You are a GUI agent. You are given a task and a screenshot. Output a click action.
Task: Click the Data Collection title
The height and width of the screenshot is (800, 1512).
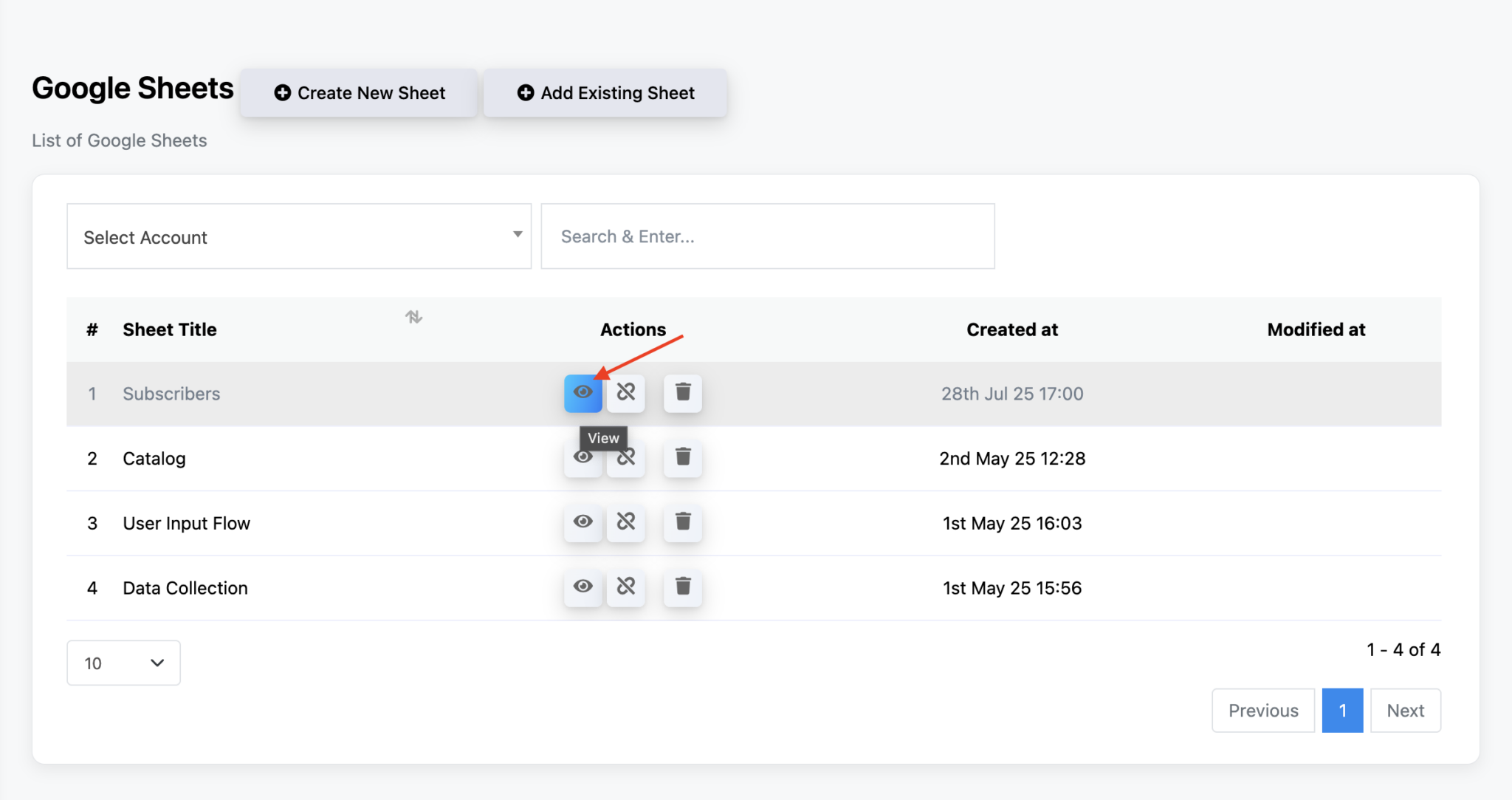pos(185,588)
